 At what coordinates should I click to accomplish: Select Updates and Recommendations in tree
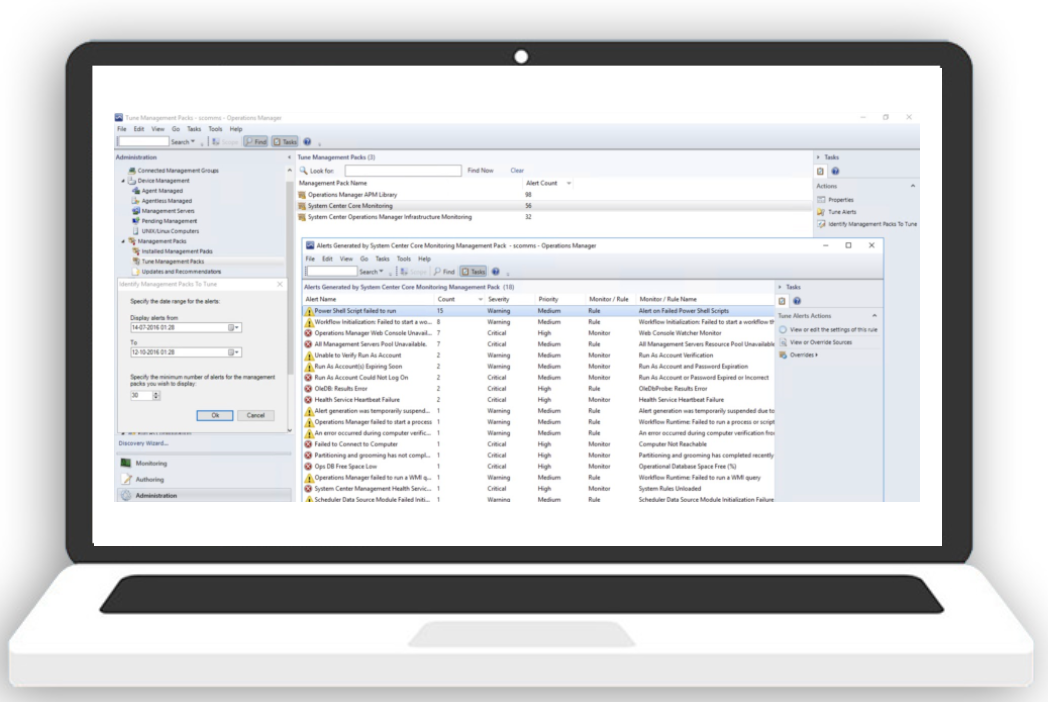(181, 271)
